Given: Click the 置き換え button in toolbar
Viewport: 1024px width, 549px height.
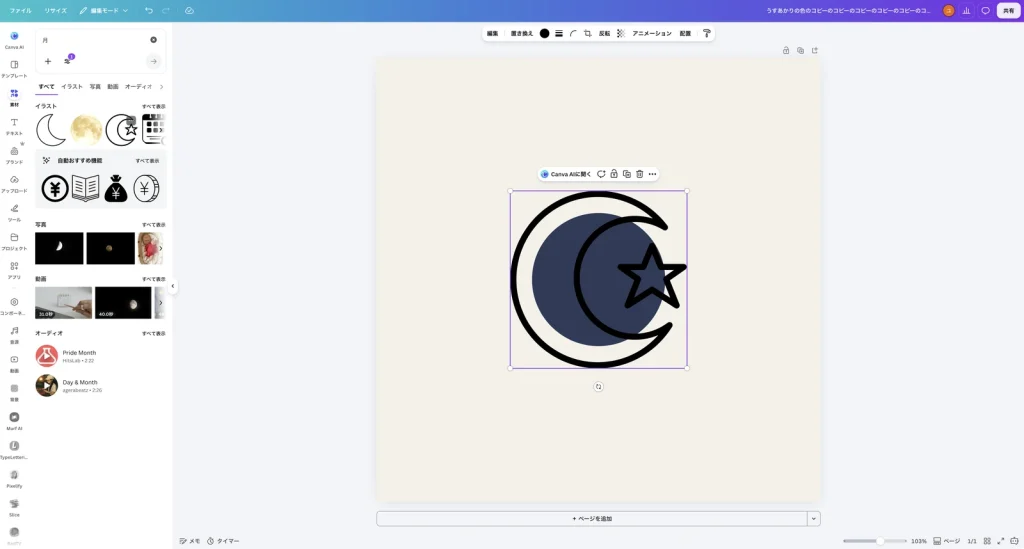Looking at the screenshot, I should 522,33.
